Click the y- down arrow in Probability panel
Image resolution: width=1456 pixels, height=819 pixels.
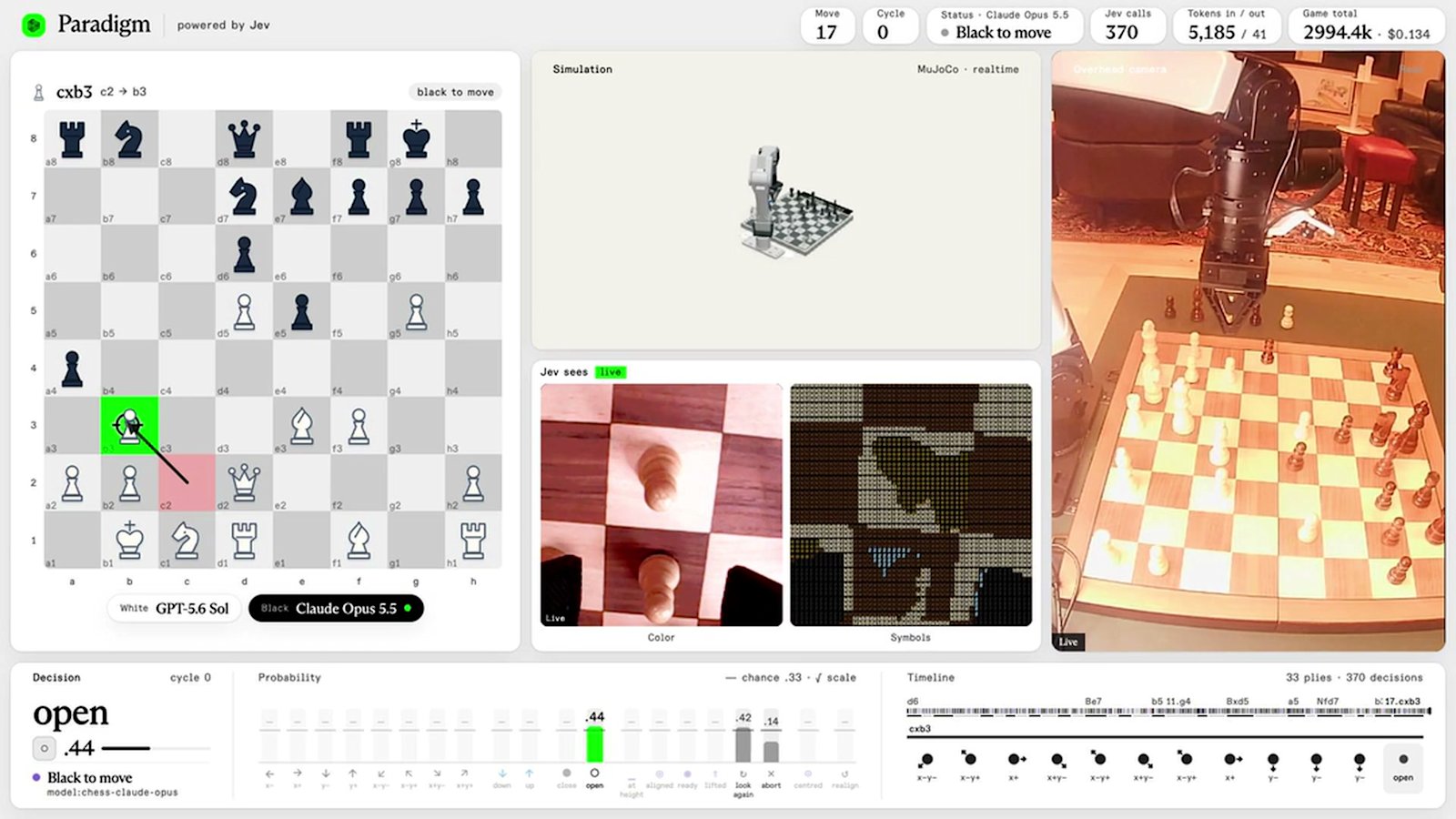pos(326,773)
